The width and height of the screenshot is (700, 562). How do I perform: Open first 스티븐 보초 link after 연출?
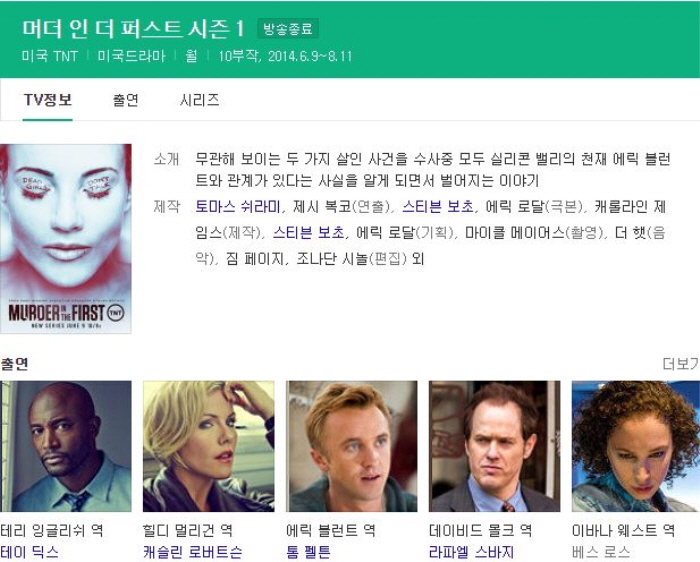(438, 207)
